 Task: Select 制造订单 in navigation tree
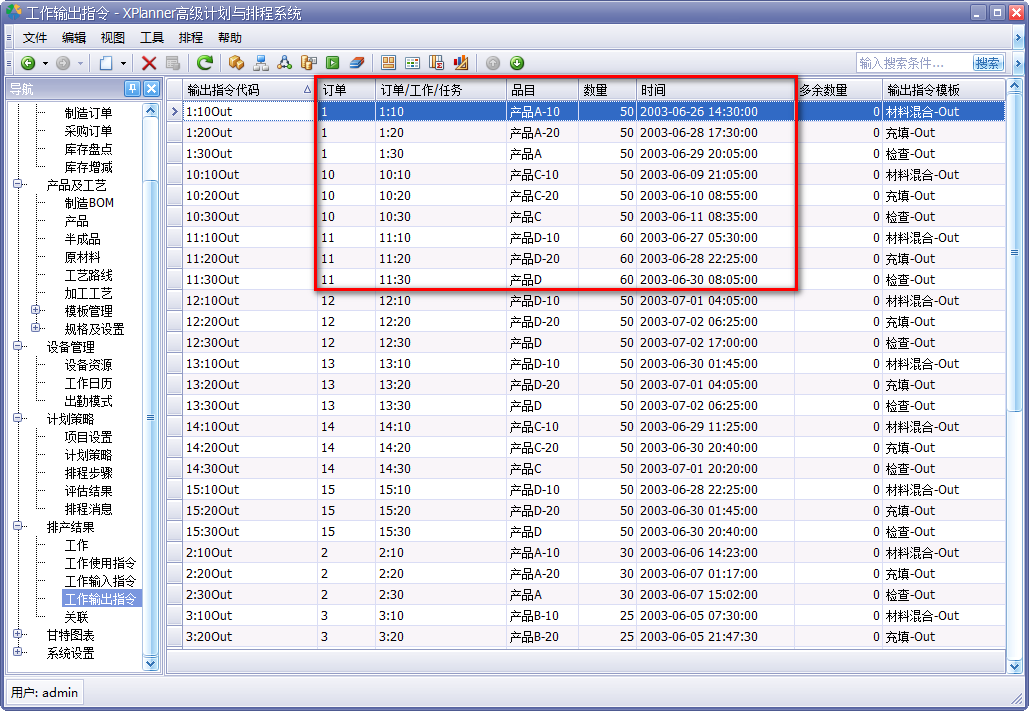point(88,113)
